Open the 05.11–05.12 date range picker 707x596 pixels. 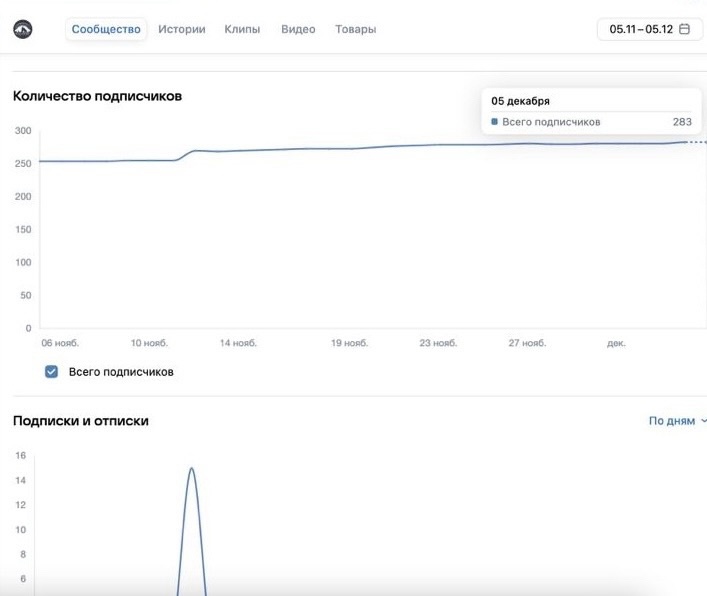650,29
